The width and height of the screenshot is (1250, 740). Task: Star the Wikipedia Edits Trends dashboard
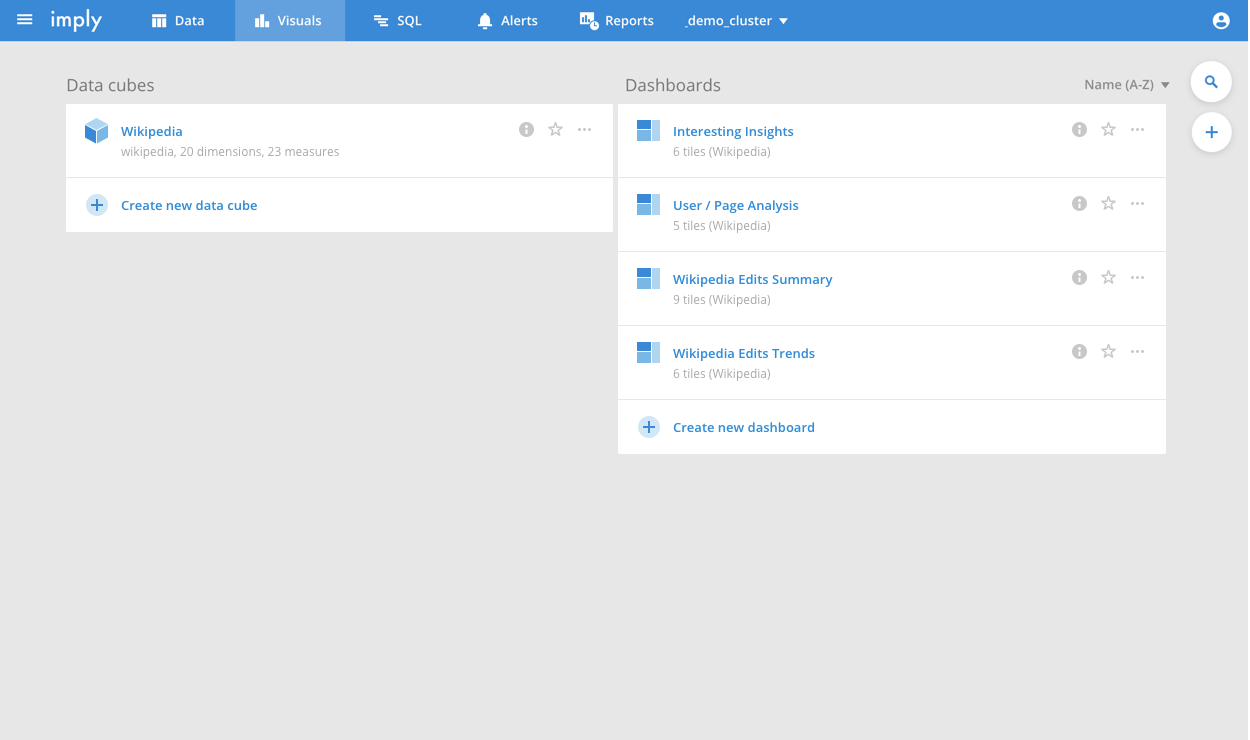(1108, 351)
